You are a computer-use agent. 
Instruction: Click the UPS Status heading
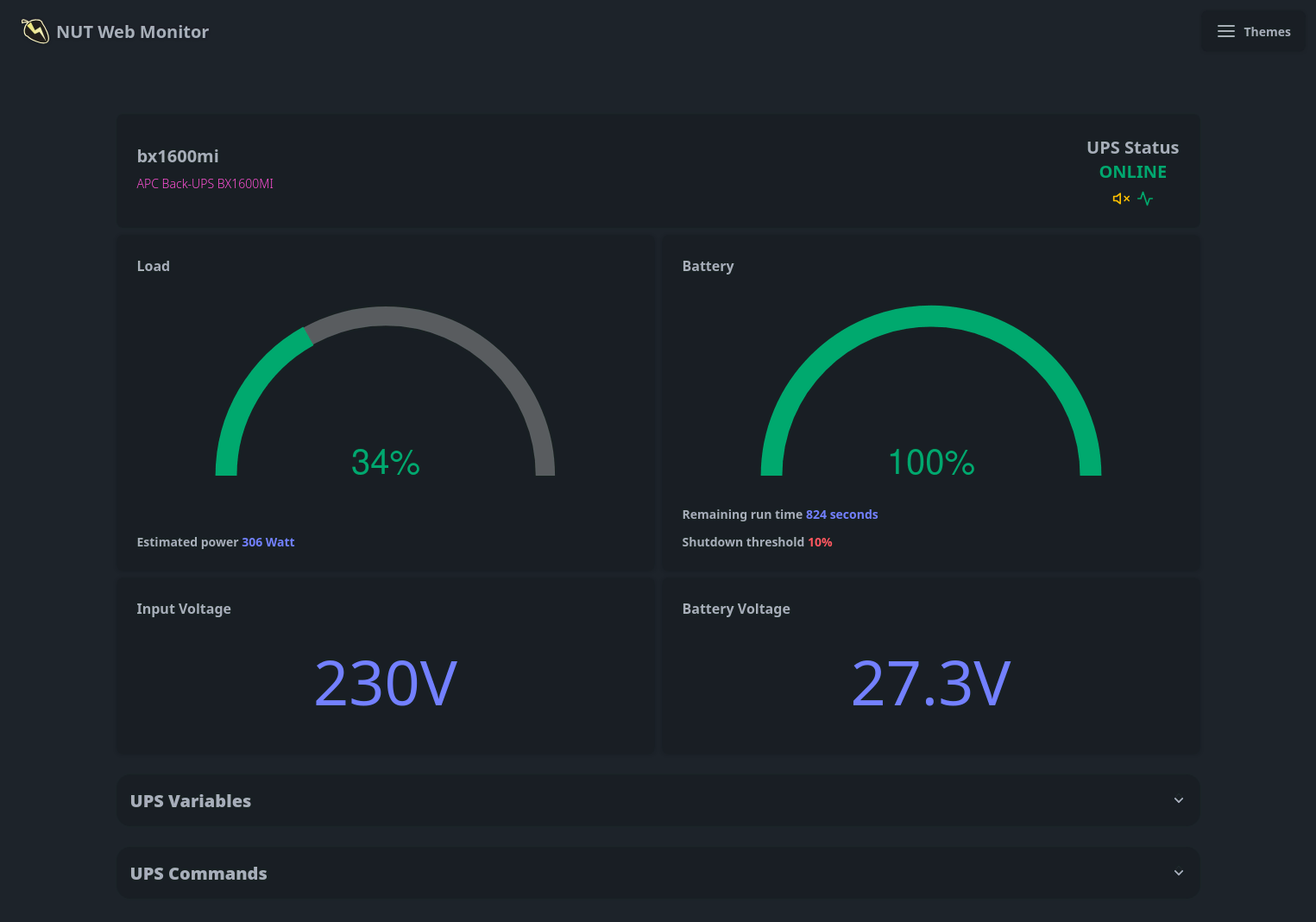[1132, 148]
